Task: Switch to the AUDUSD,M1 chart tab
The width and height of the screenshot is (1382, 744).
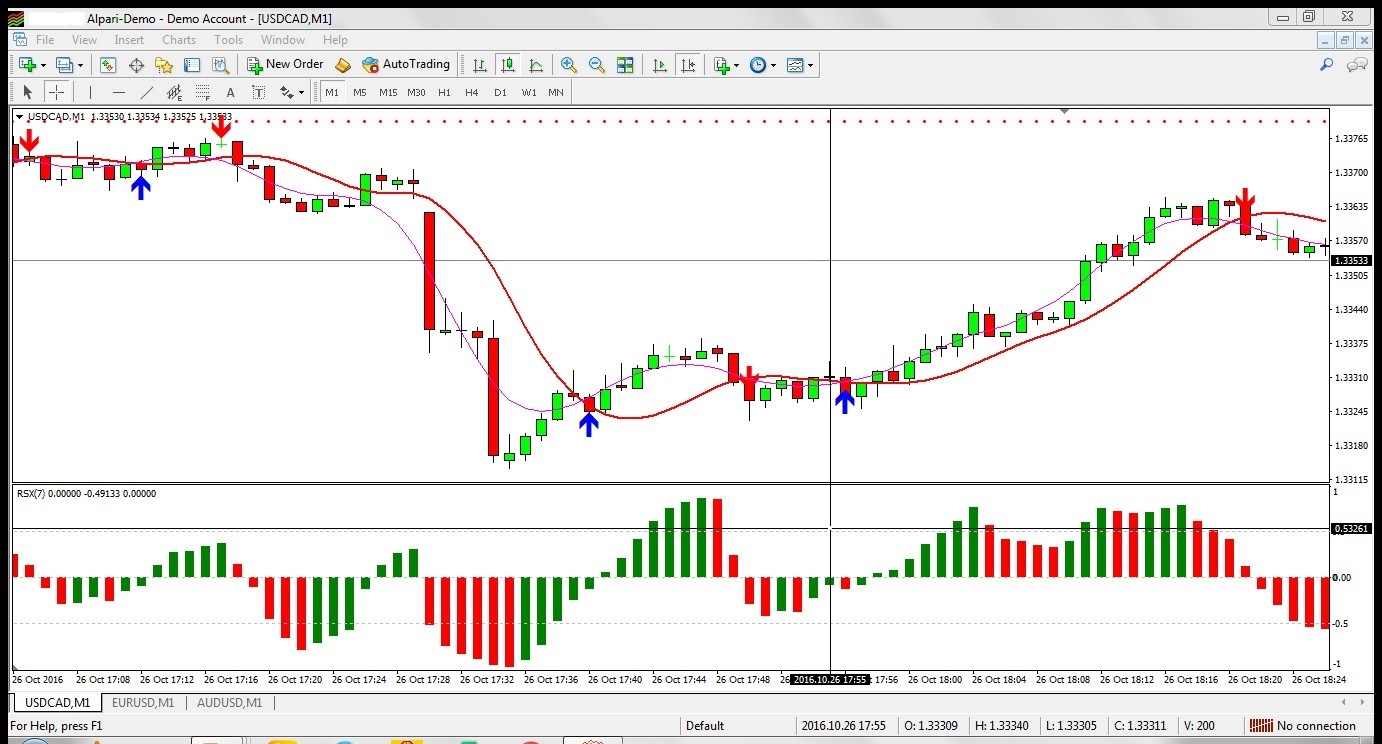Action: point(230,703)
